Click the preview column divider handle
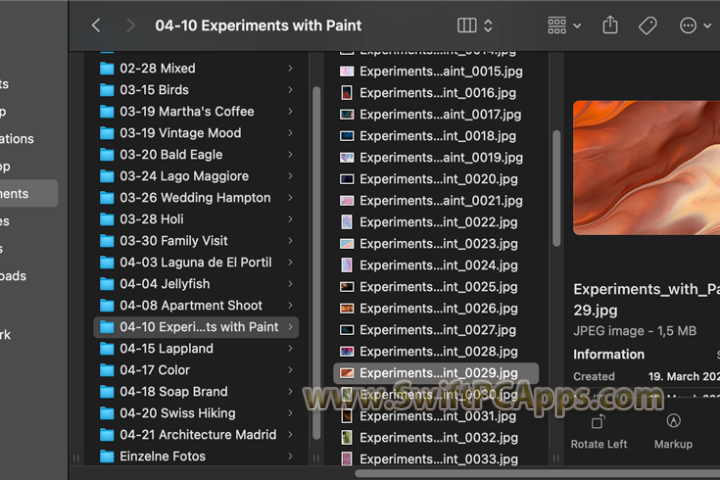The image size is (720, 480). tap(556, 458)
